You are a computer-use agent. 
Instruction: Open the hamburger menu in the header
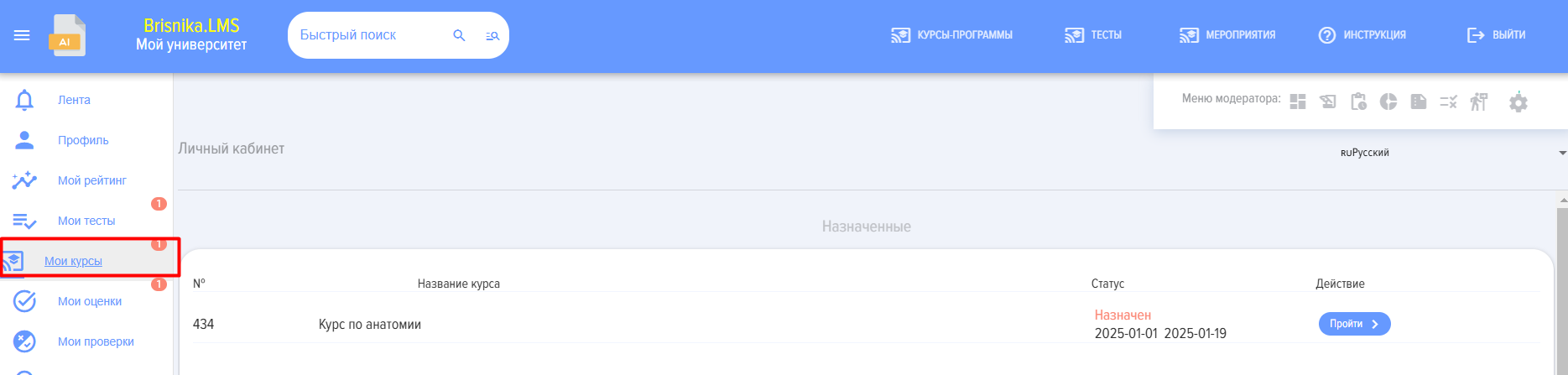coord(23,35)
